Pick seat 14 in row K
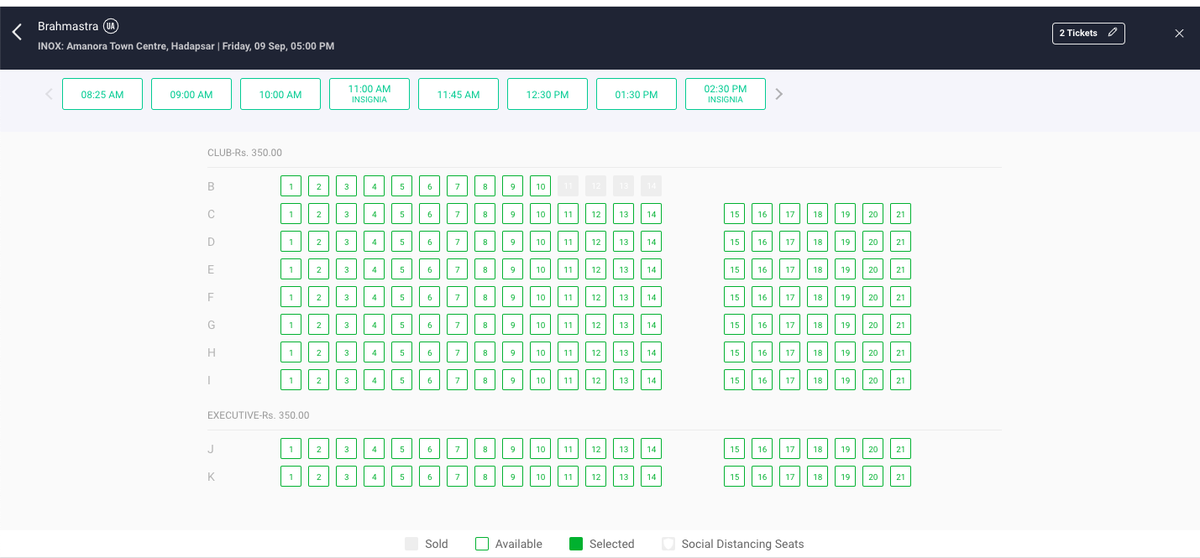 [x=651, y=477]
